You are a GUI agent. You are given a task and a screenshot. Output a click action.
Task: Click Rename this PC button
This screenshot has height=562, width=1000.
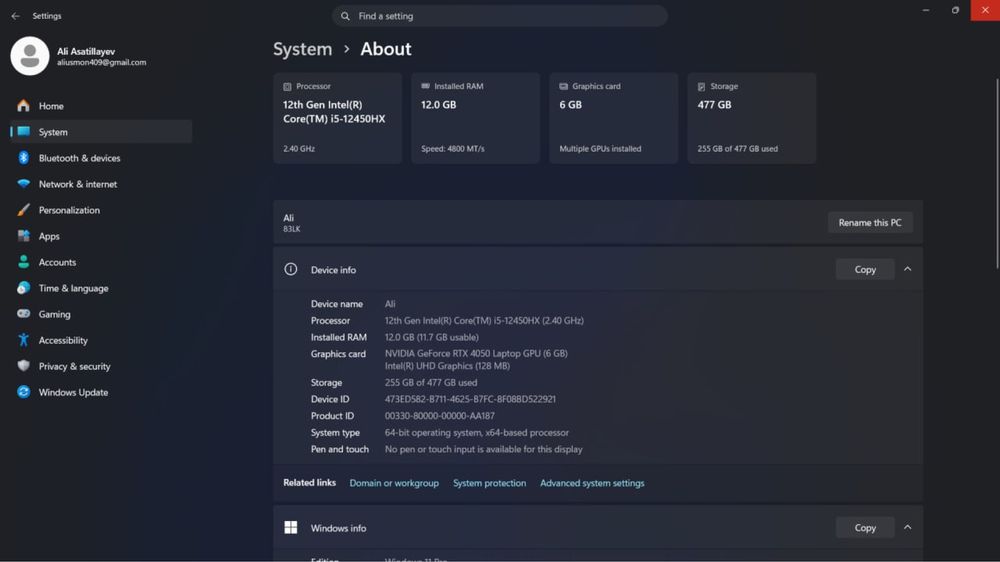[870, 223]
